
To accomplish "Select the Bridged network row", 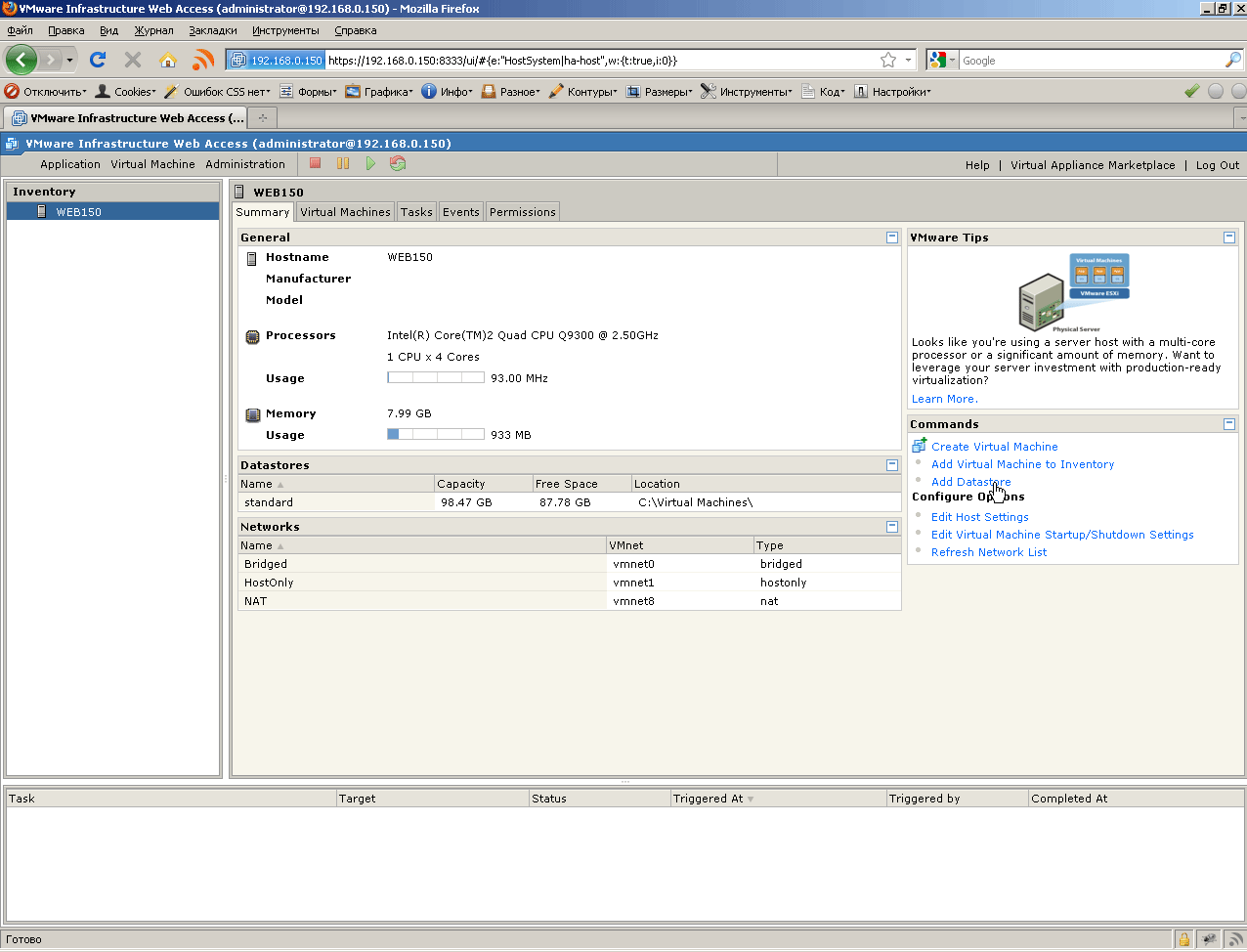I will (570, 564).
